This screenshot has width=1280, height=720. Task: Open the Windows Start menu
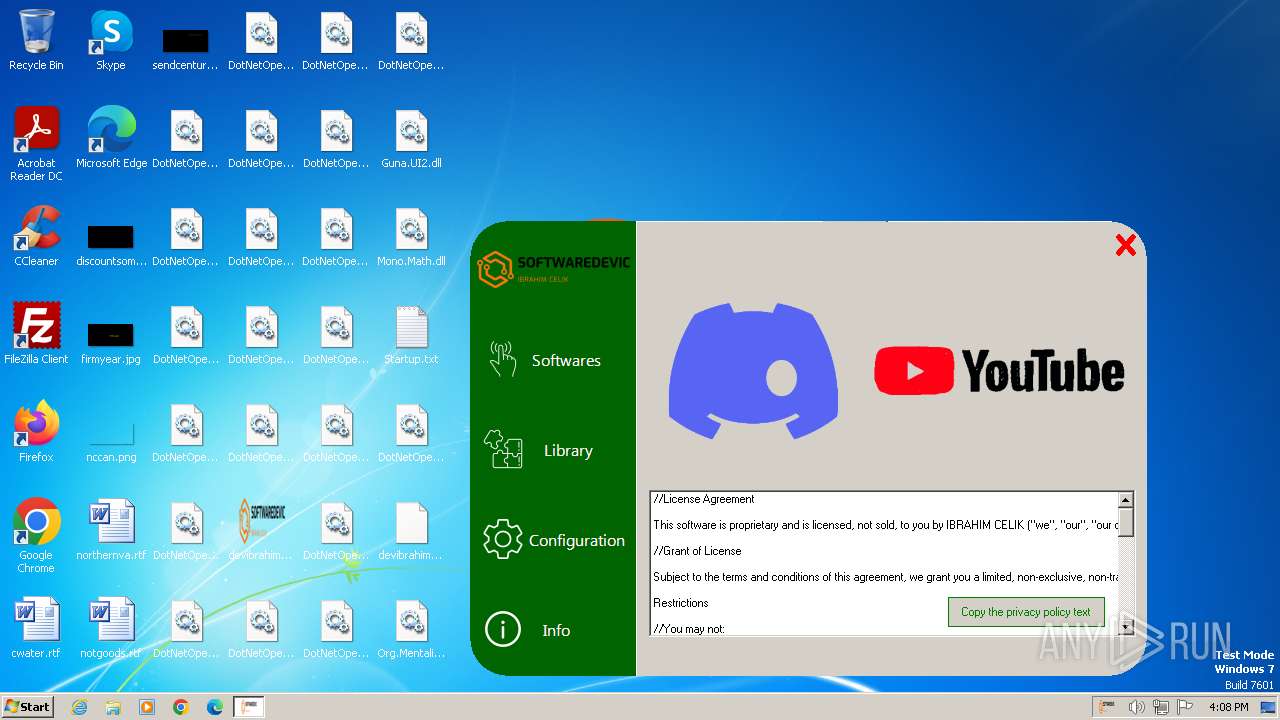[27, 706]
